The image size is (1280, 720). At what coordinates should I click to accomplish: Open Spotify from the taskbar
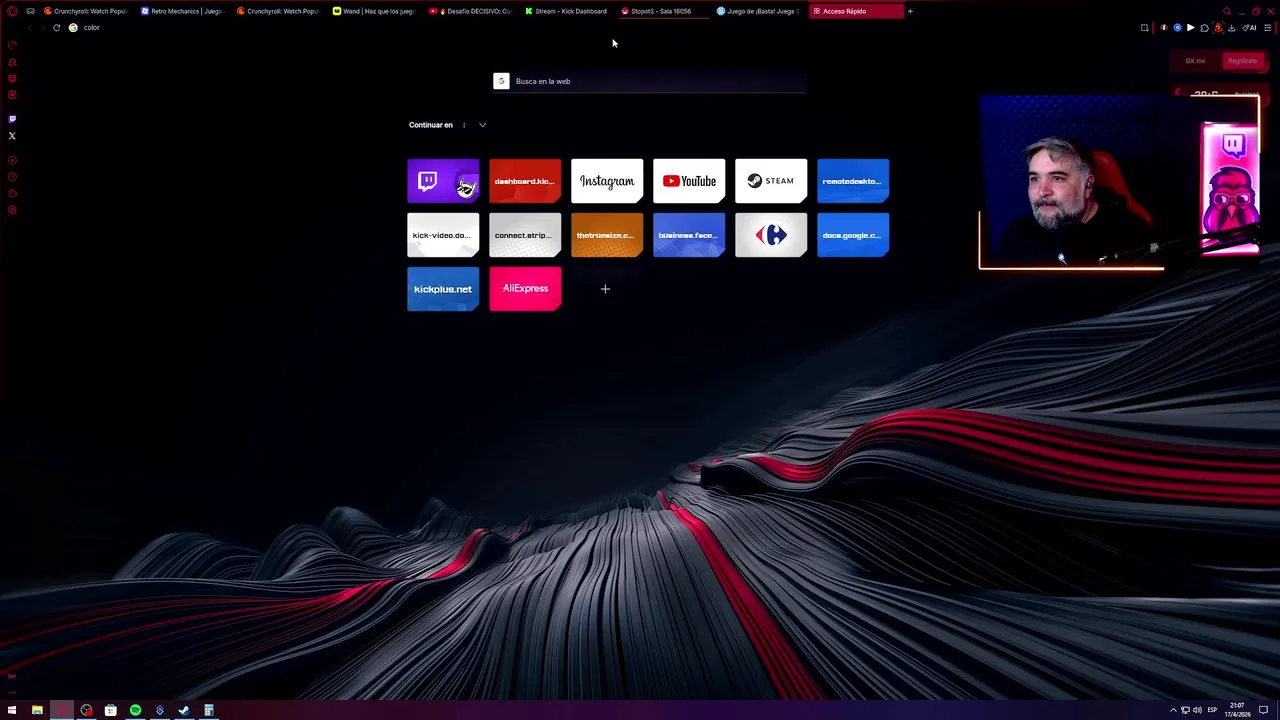pyautogui.click(x=135, y=710)
